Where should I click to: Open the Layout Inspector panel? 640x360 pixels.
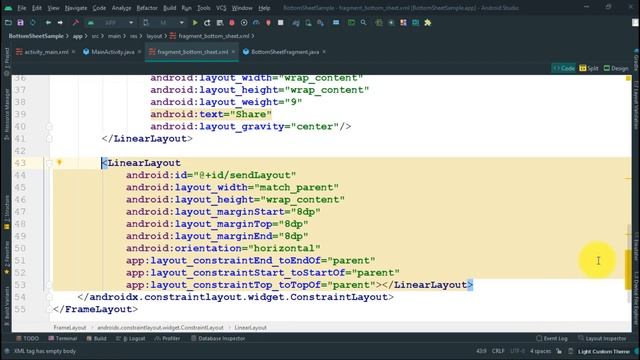602,338
